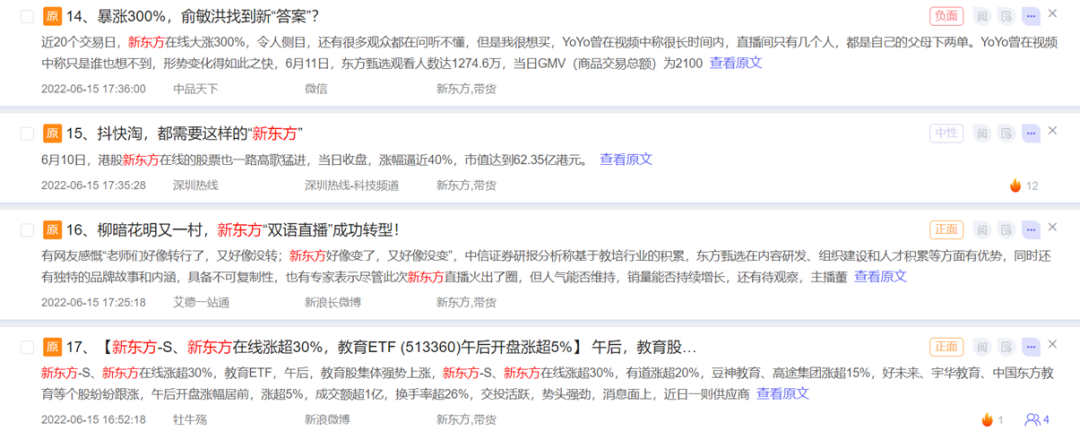Click timestamp 2022-06-15 17:35:28
Image resolution: width=1080 pixels, height=431 pixels.
coord(94,185)
